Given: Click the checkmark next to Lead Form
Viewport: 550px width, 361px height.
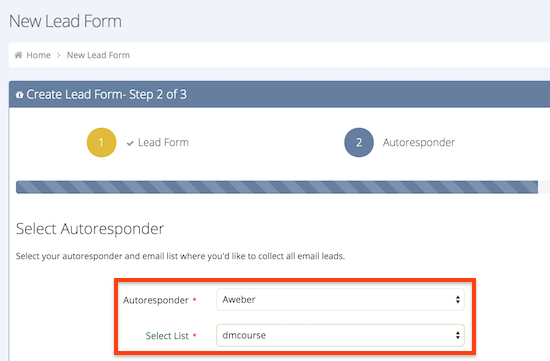Looking at the screenshot, I should tap(130, 143).
